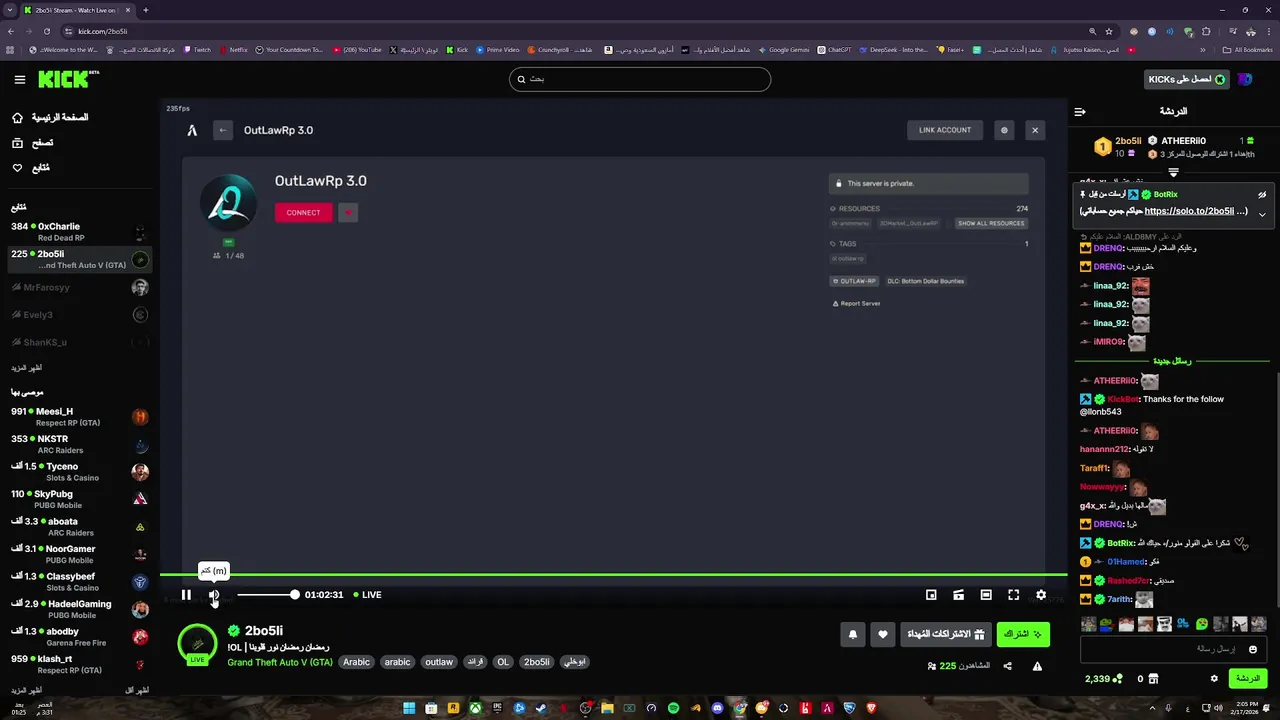
Task: Click the stream progress bar
Action: 614,574
